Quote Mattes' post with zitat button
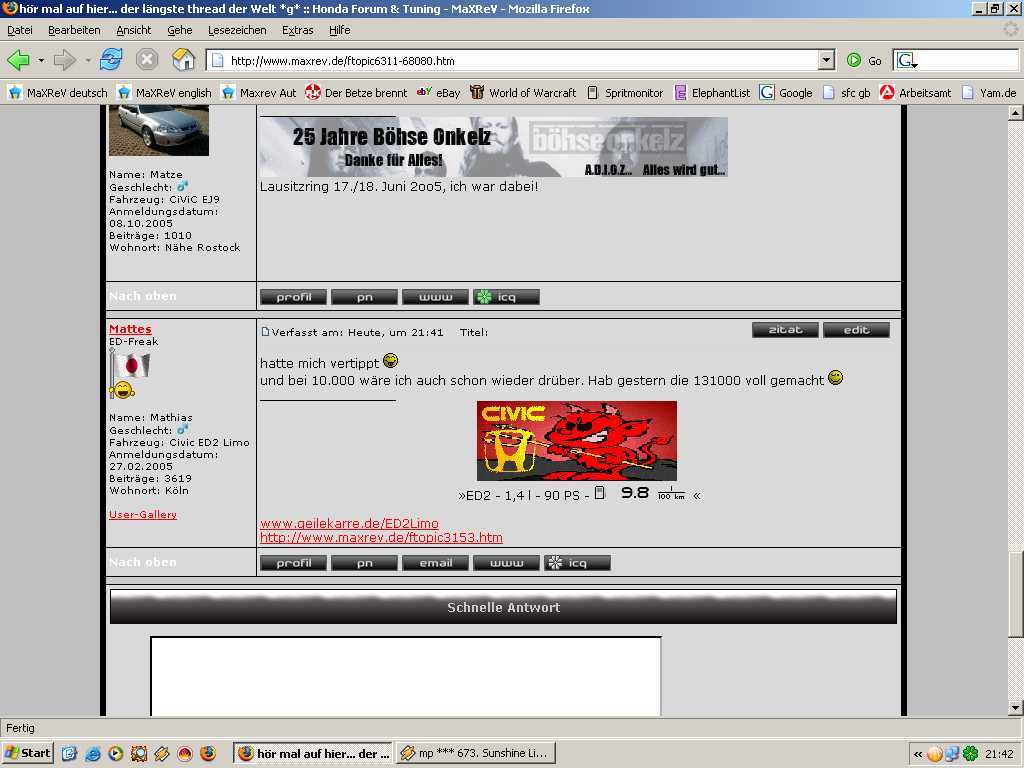Image resolution: width=1024 pixels, height=768 pixels. (x=785, y=330)
